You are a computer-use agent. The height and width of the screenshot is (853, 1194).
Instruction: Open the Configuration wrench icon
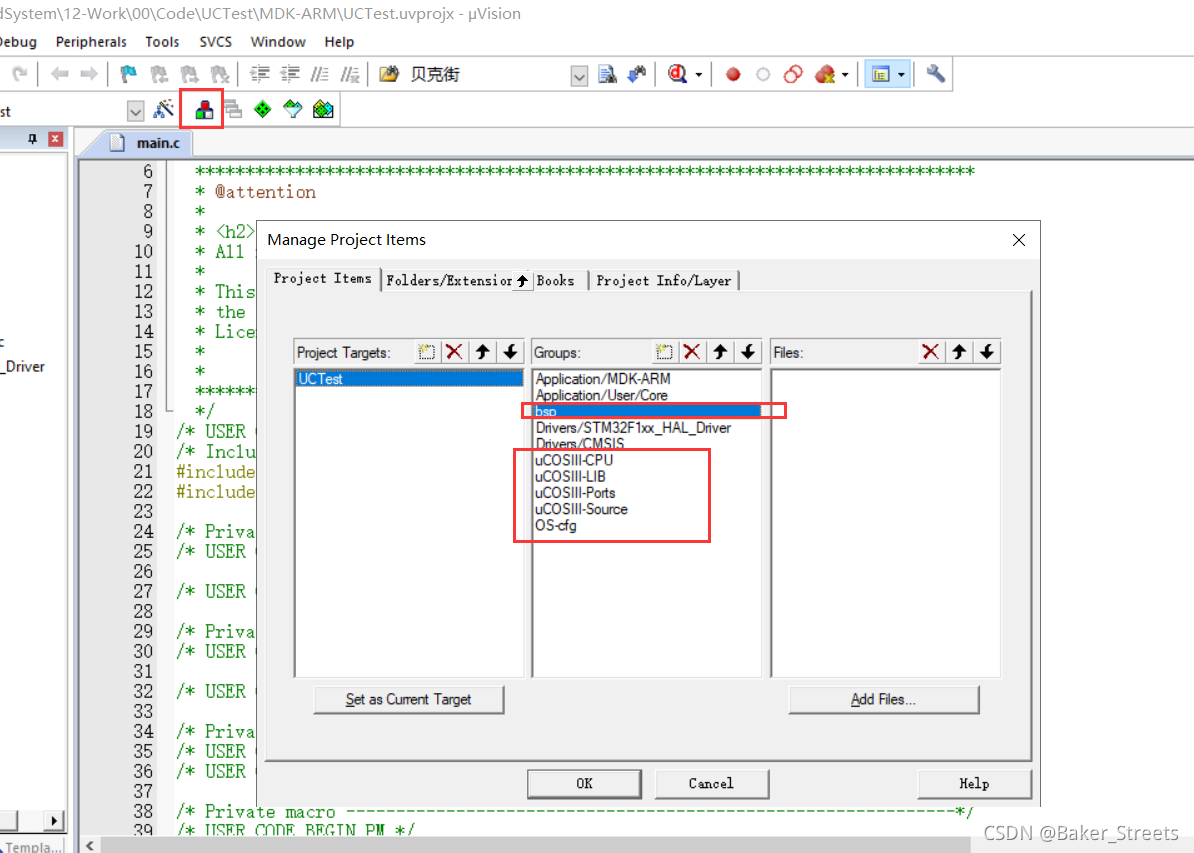[936, 74]
